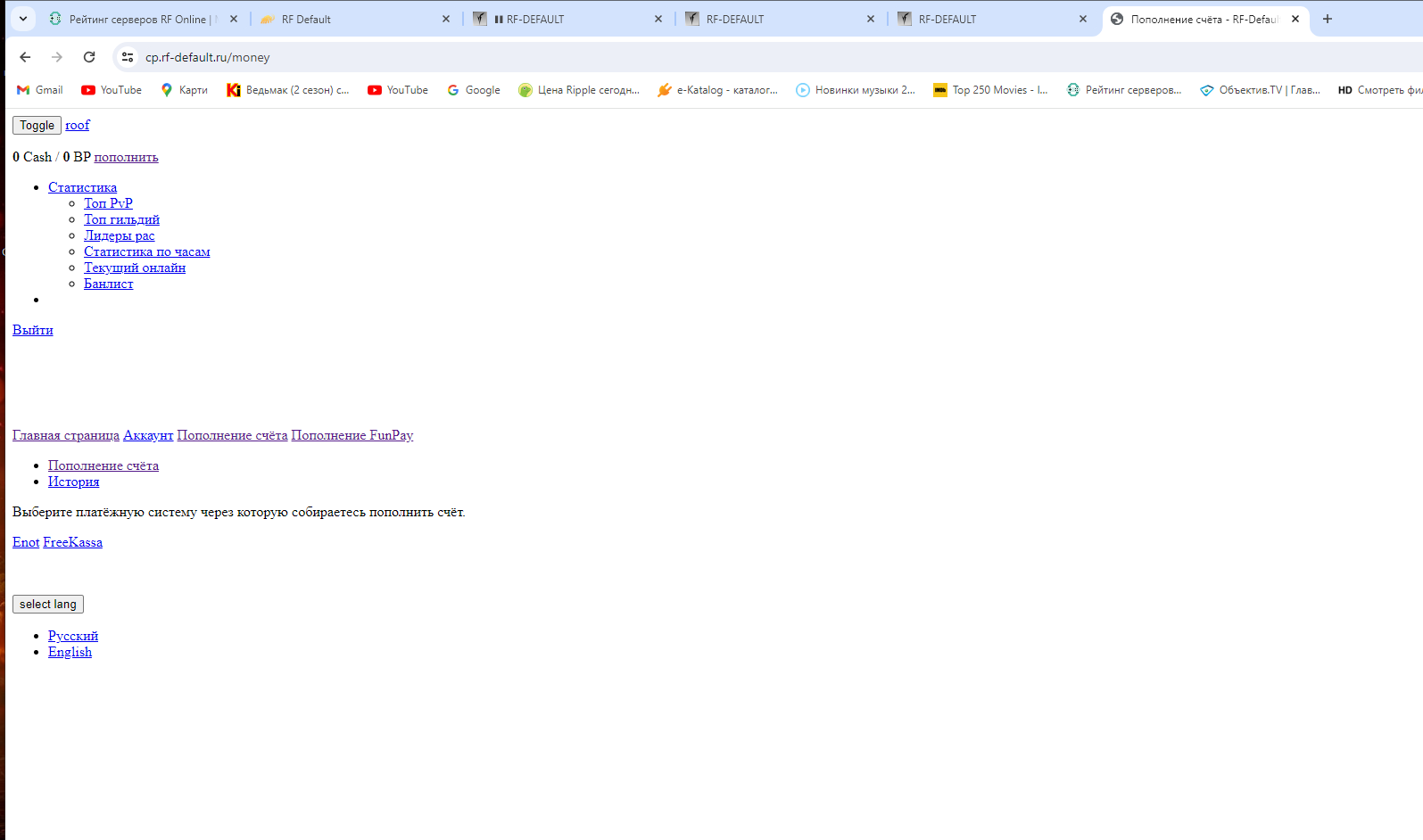Open the e-Katalog bookmark
This screenshot has height=840, width=1423.
point(717,90)
